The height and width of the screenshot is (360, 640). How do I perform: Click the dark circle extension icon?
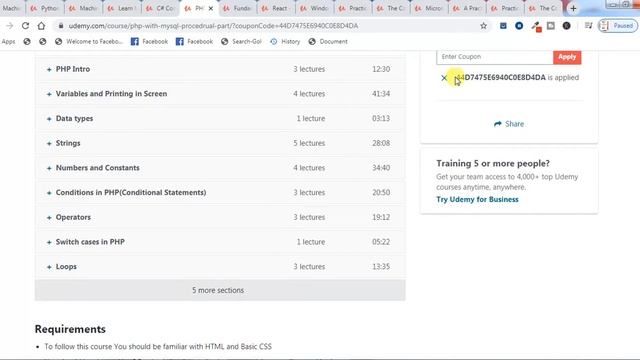click(x=567, y=26)
